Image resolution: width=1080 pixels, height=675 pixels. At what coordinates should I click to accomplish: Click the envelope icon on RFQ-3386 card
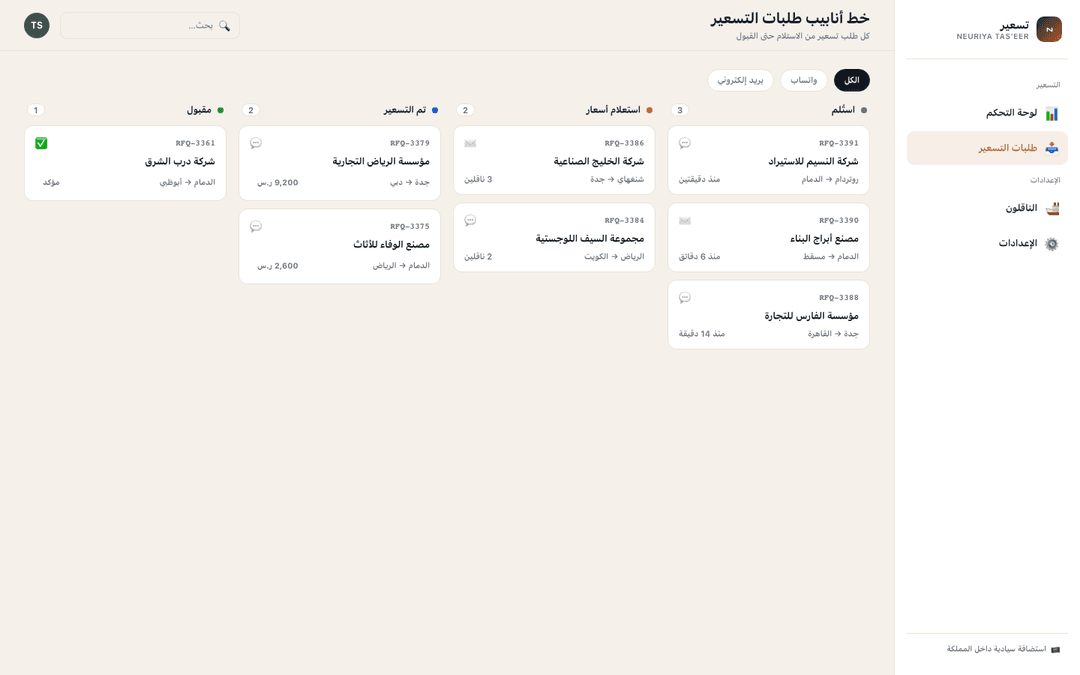(470, 143)
